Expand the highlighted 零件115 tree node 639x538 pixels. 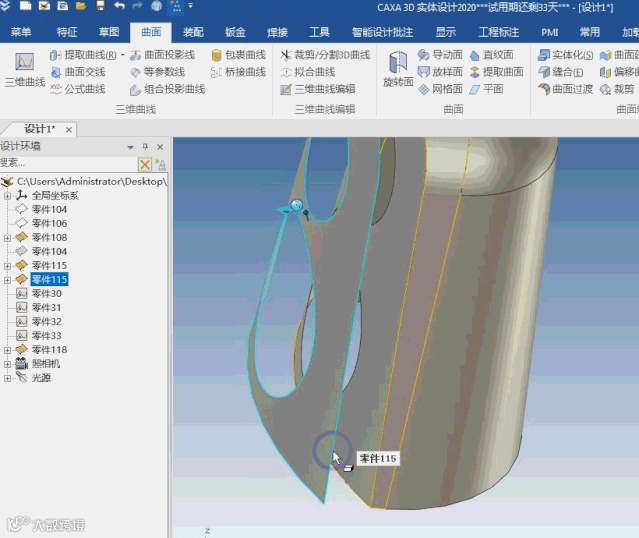coord(7,280)
